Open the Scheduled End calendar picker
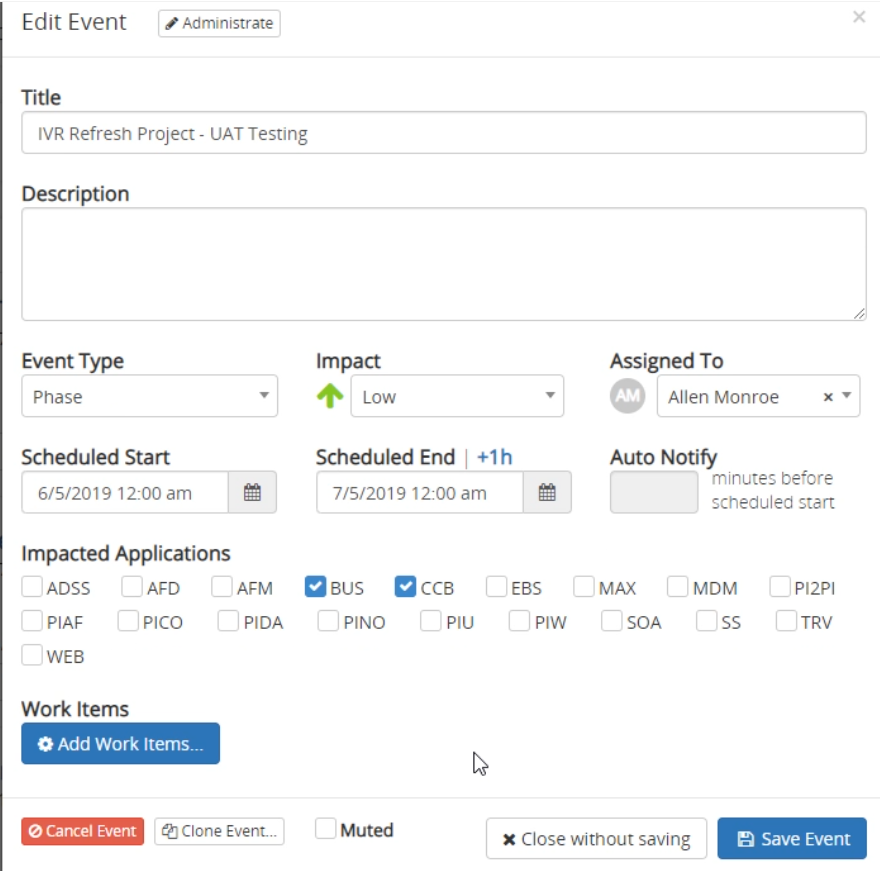880x871 pixels. pyautogui.click(x=547, y=492)
